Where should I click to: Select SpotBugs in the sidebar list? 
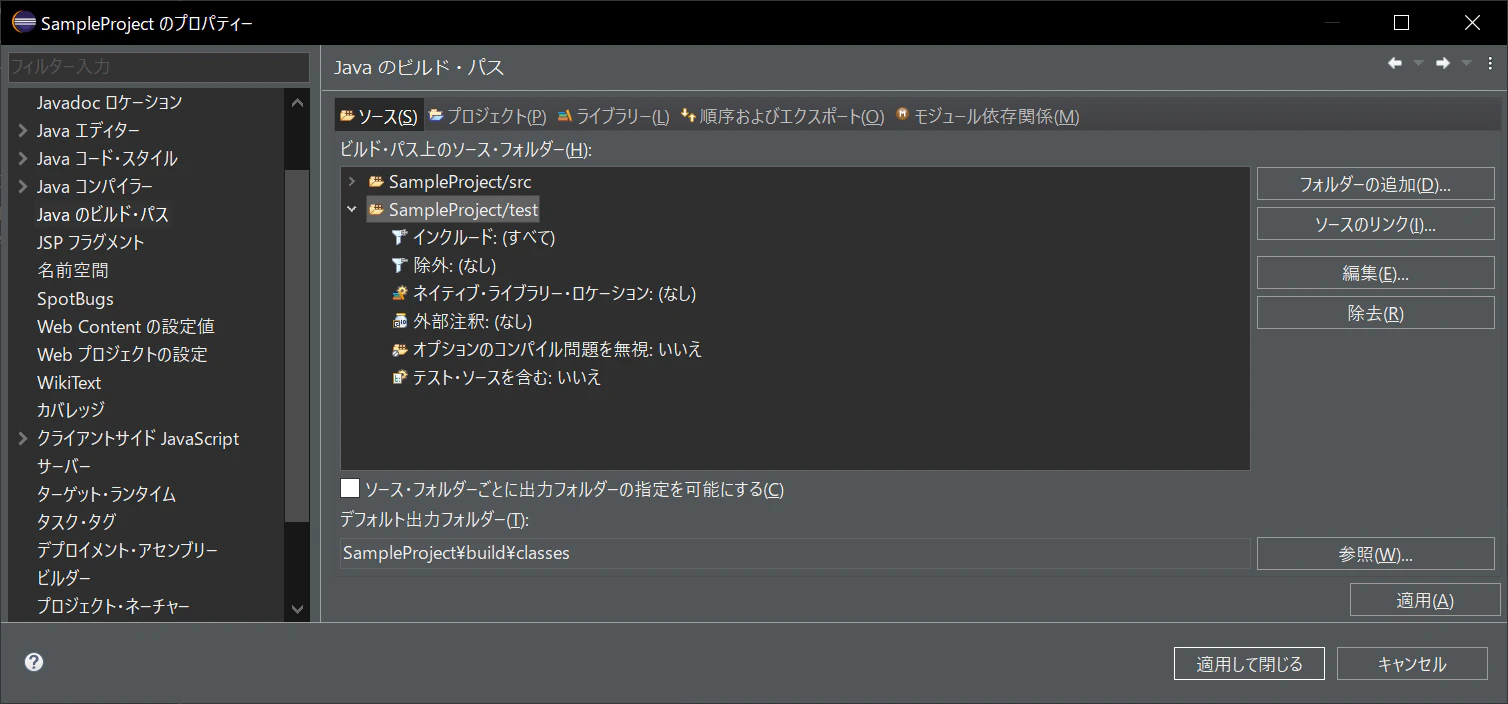tap(75, 298)
